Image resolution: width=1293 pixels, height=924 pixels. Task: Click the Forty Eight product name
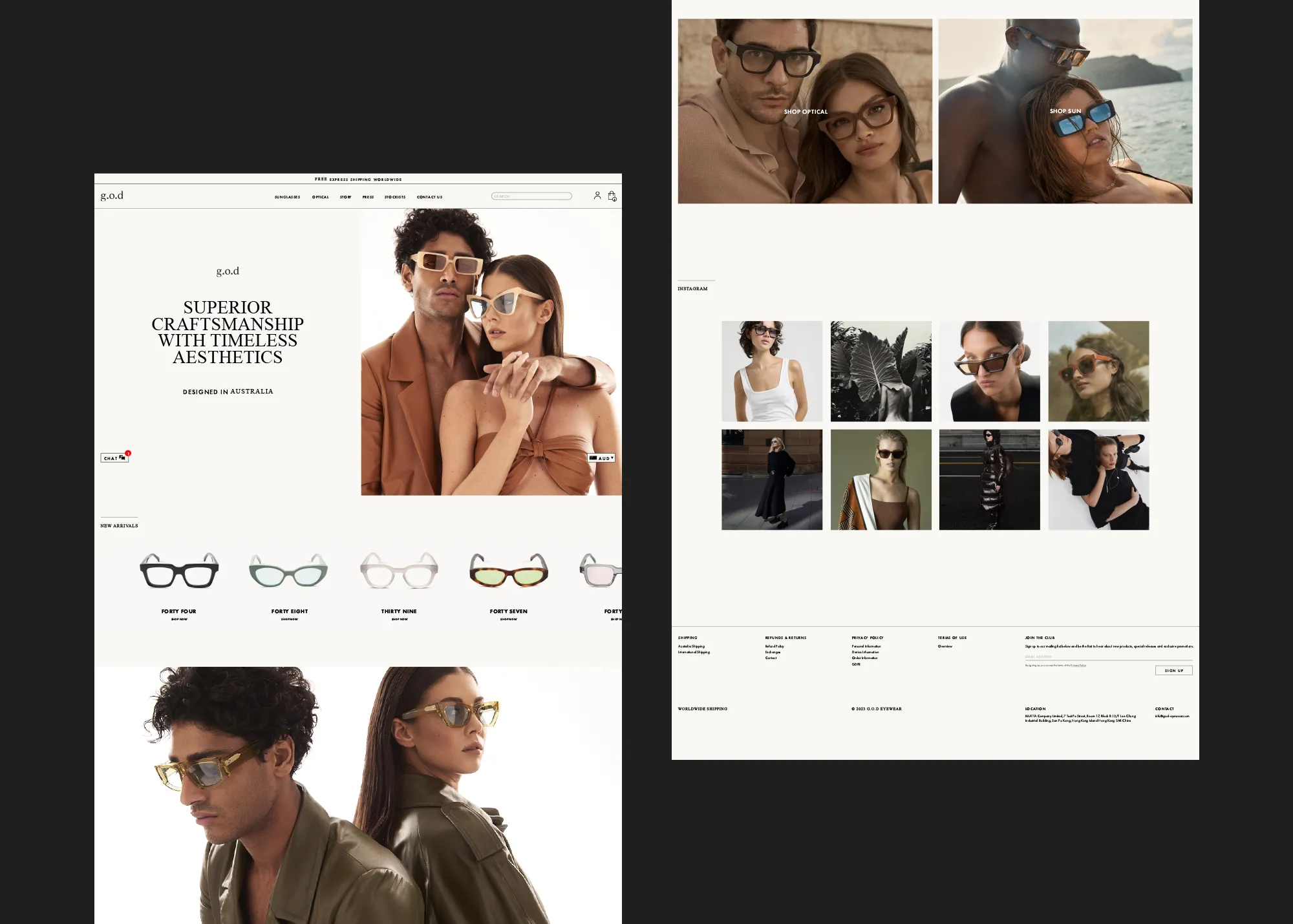point(290,611)
